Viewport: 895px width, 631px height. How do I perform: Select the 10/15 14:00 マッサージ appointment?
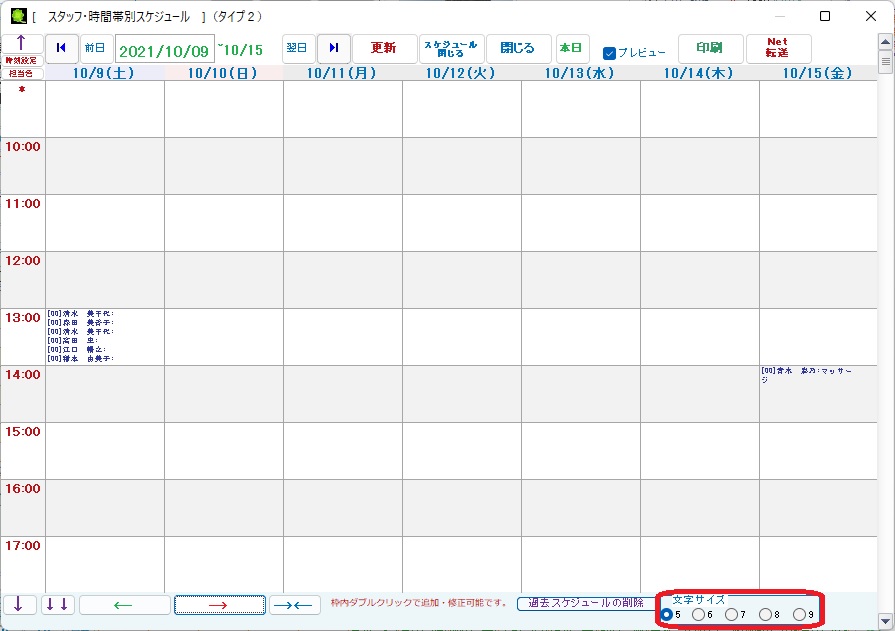tap(818, 394)
